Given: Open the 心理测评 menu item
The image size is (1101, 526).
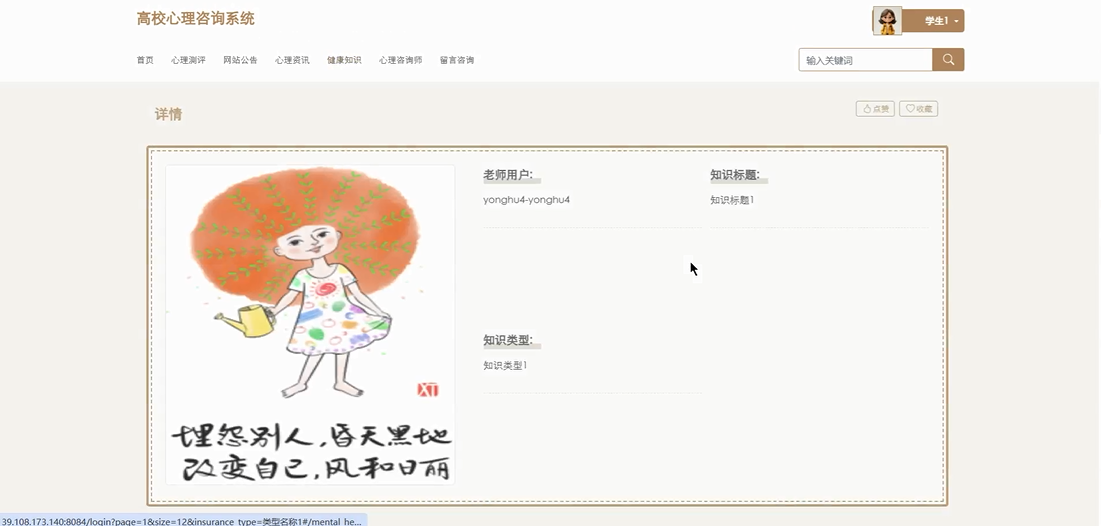Looking at the screenshot, I should click(x=188, y=60).
